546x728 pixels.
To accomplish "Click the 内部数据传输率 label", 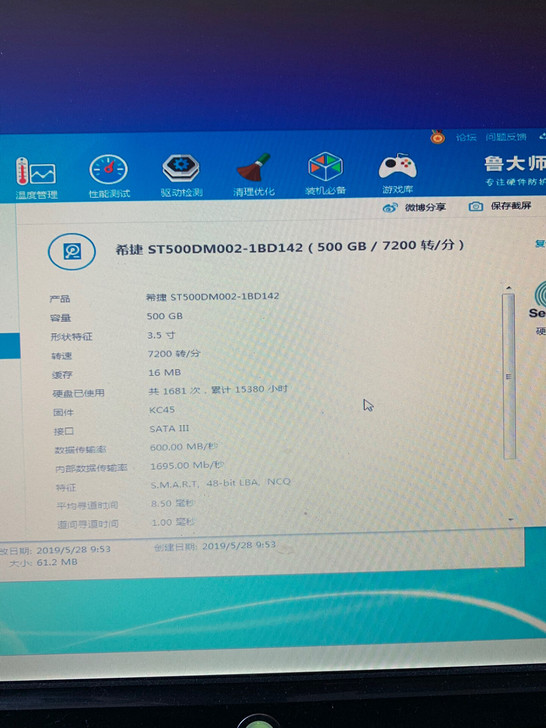I will (91, 468).
